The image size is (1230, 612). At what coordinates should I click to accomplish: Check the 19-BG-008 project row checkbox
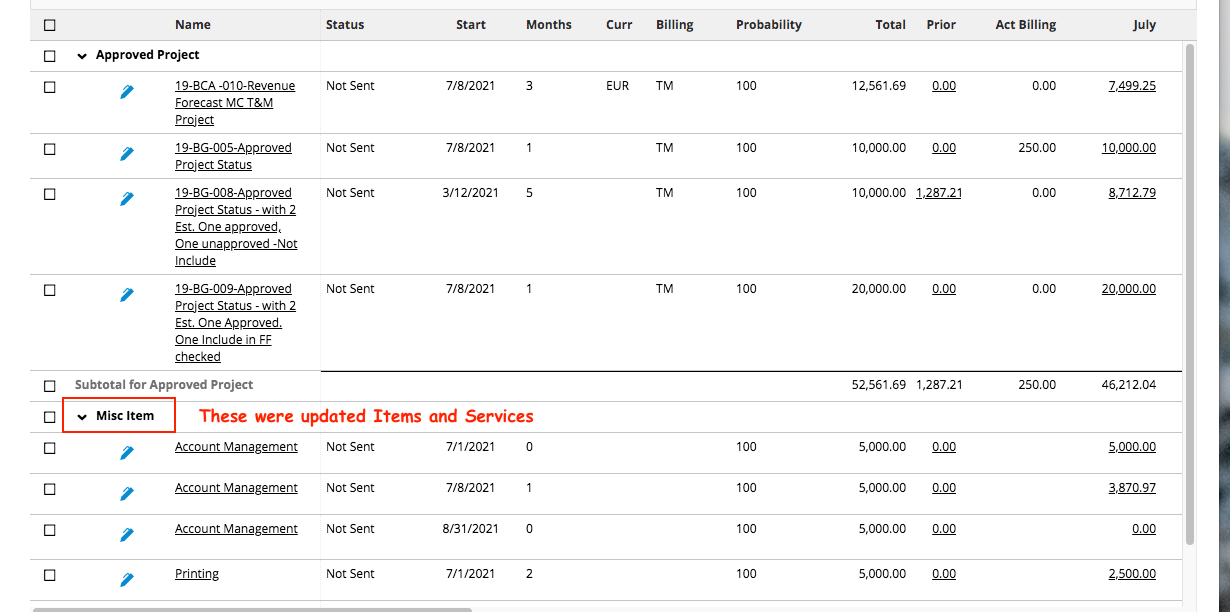pyautogui.click(x=50, y=195)
